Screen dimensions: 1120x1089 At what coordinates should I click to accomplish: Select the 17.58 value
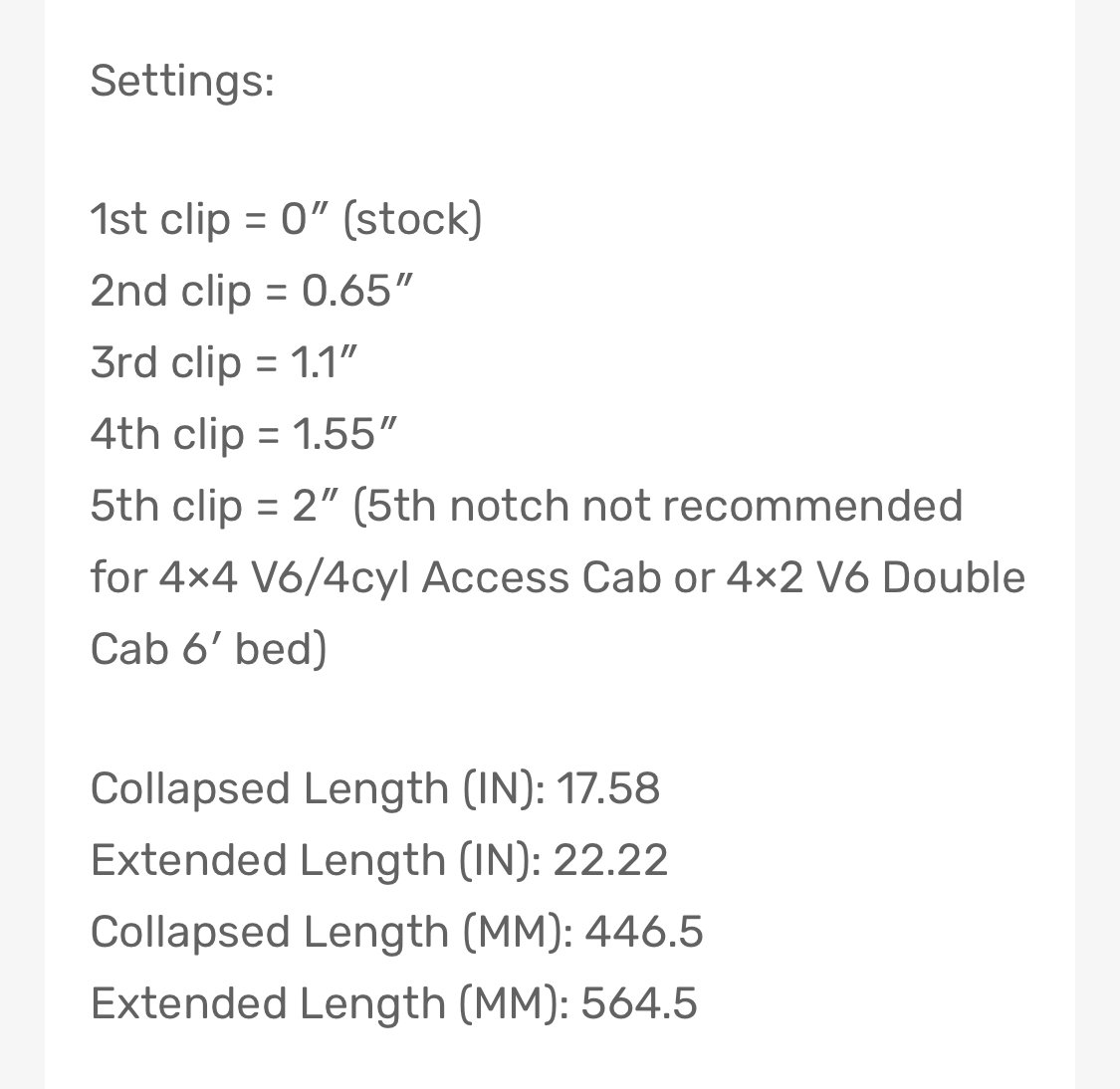pos(608,789)
